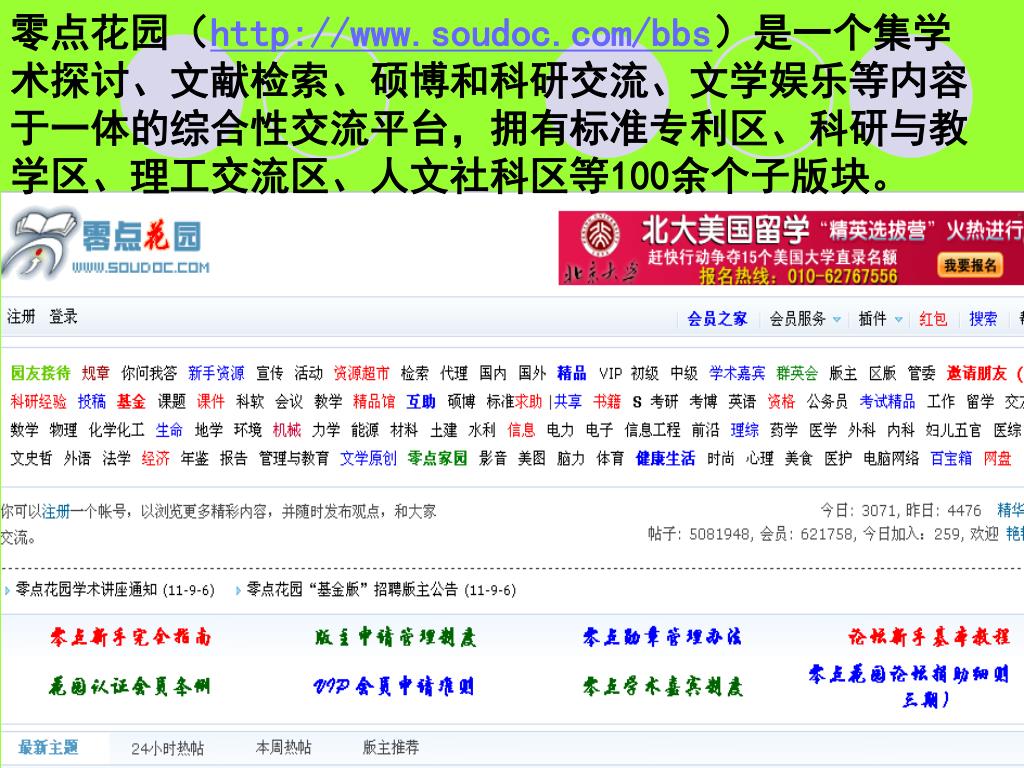This screenshot has width=1024, height=768.
Task: Open the 信息 subject forum link
Action: tap(521, 430)
